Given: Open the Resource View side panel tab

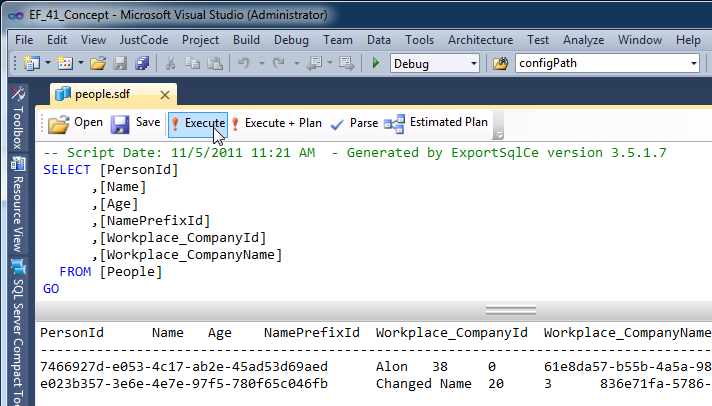Looking at the screenshot, I should coord(18,205).
